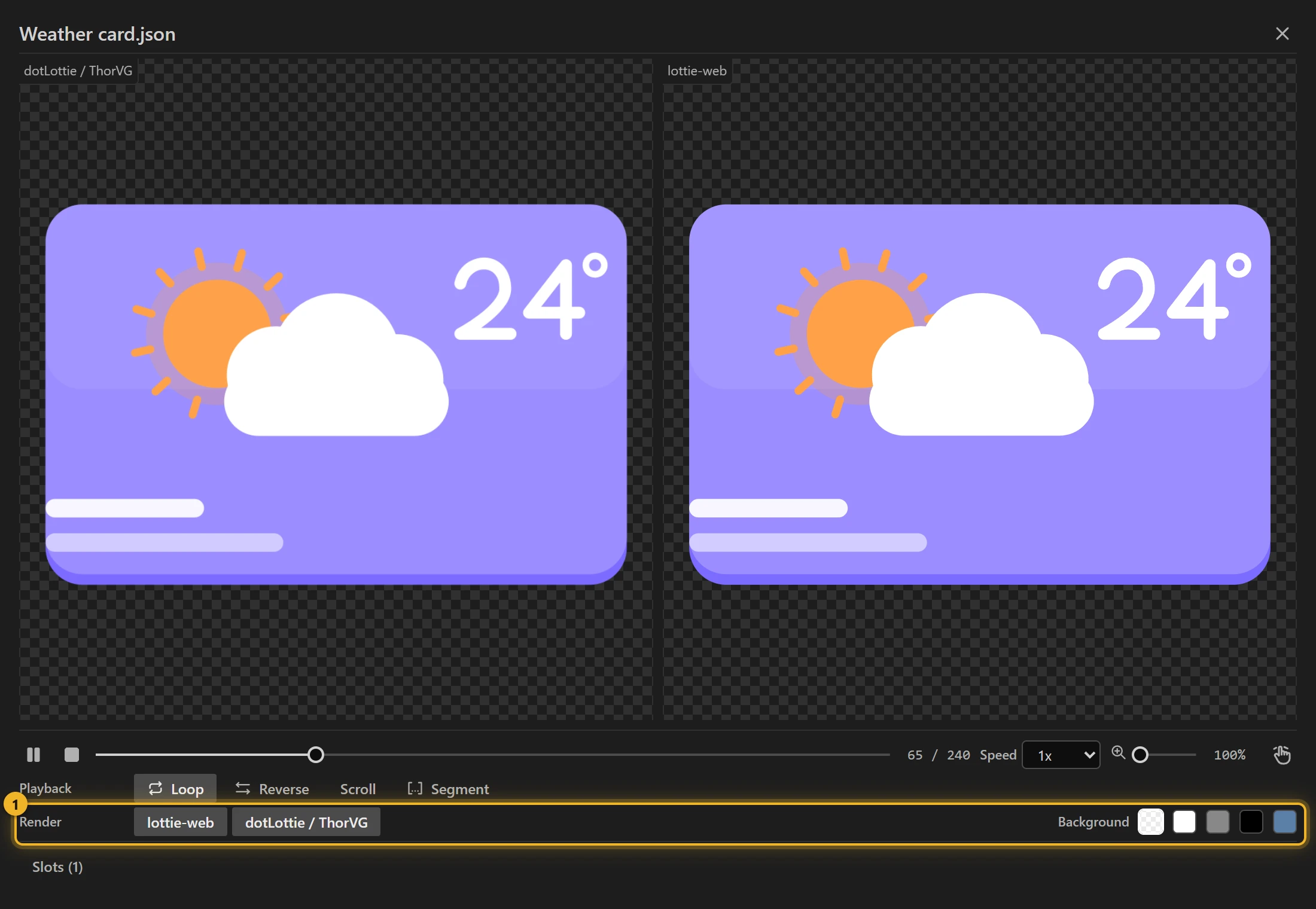Choose the transparent checkerboard background swatch
1316x909 pixels.
pyautogui.click(x=1151, y=822)
